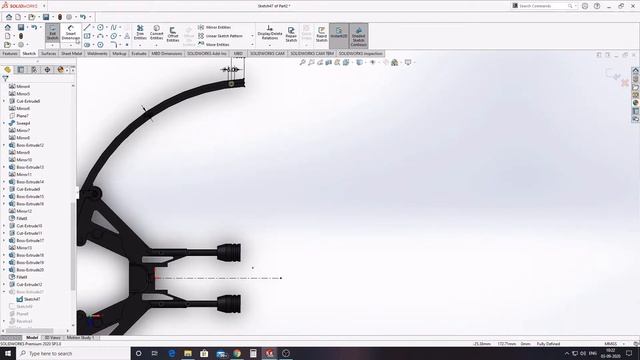640x360 pixels.
Task: Click the feature tree filter icon
Action: pos(5,78)
